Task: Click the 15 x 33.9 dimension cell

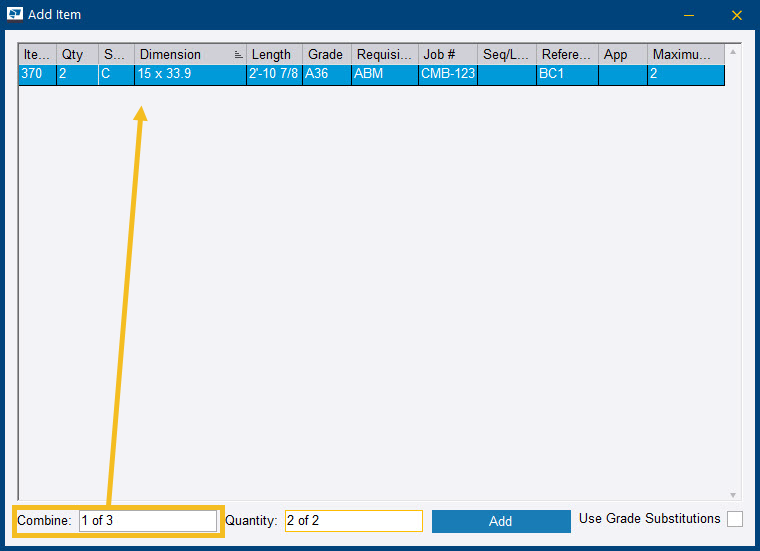Action: click(190, 75)
